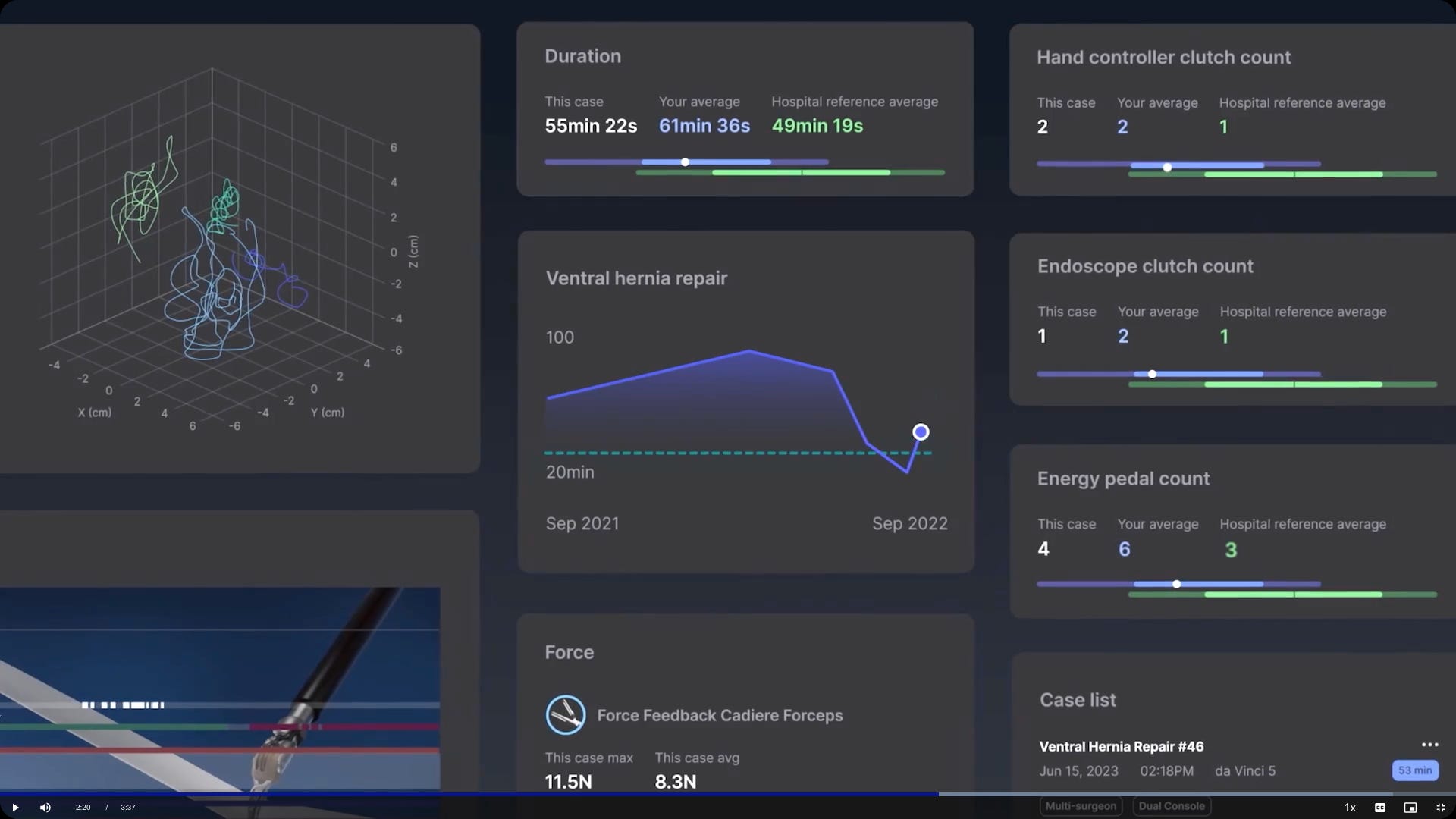Click the Energy pedal count bar marker
Image resolution: width=1456 pixels, height=819 pixels.
1176,584
